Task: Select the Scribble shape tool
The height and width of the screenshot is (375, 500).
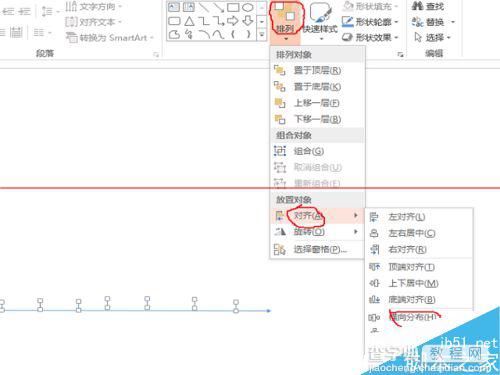Action: click(189, 34)
